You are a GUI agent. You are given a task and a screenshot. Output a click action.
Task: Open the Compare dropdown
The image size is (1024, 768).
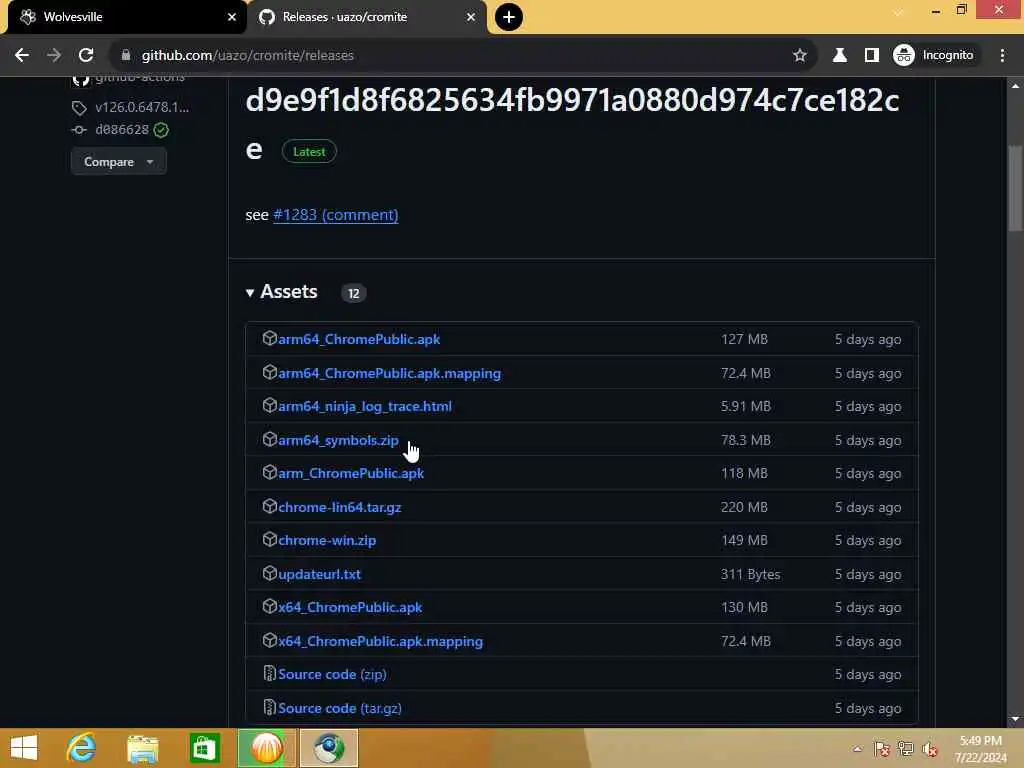(118, 161)
